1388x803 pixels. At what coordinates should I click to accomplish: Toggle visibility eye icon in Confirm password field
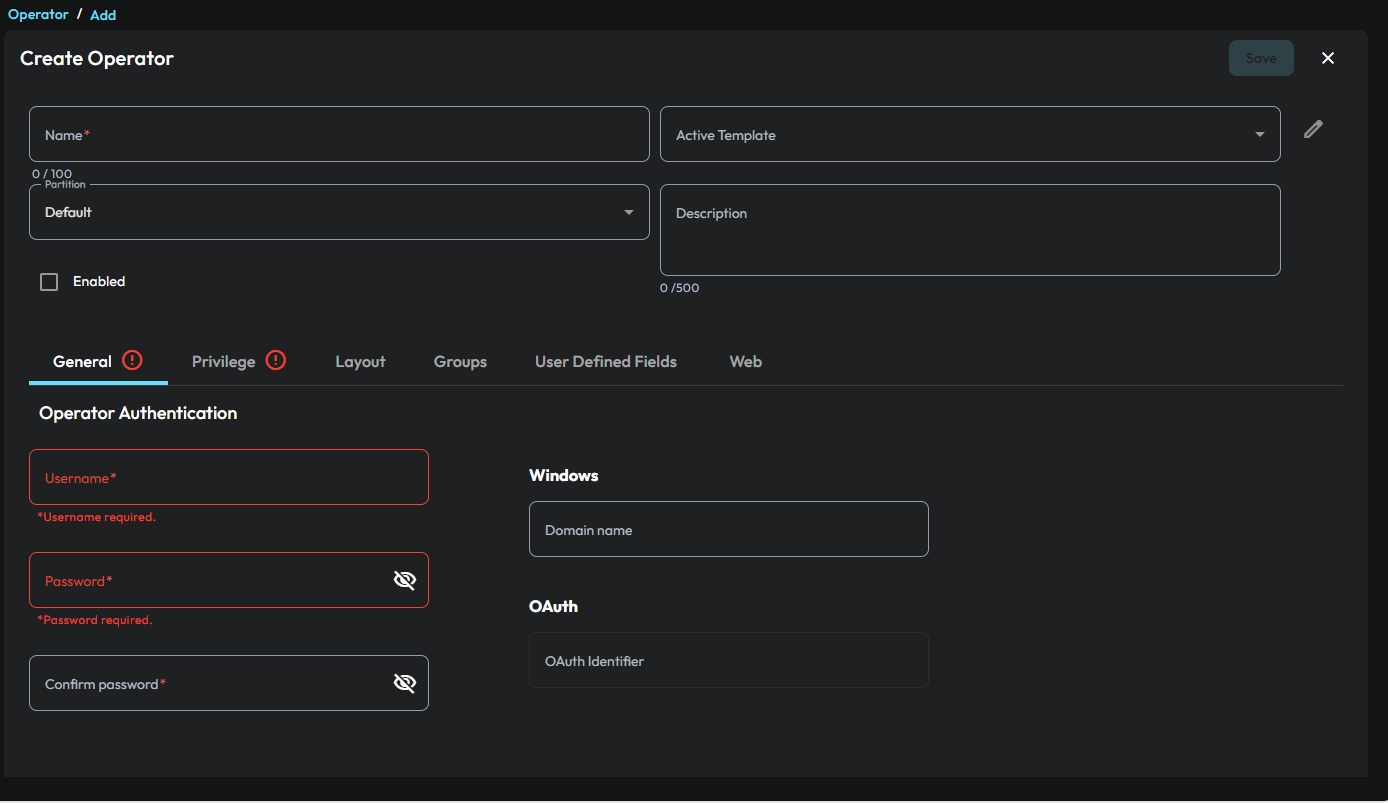(x=404, y=683)
